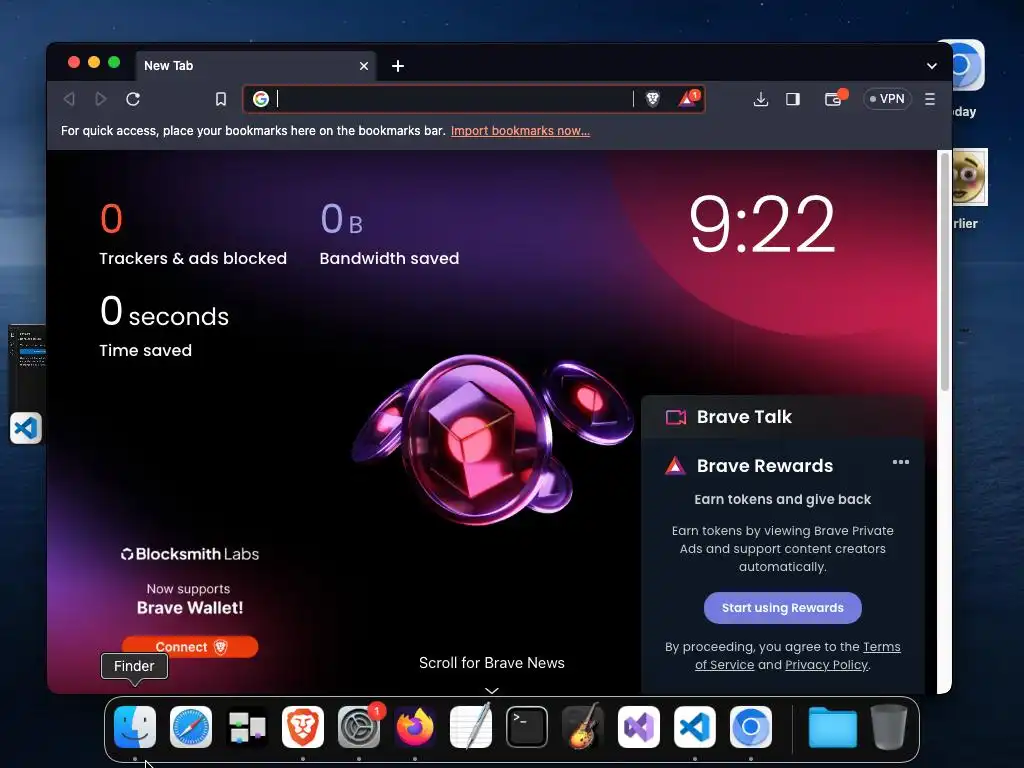Click the Bandwidth saved stat
Image resolution: width=1024 pixels, height=768 pixels.
(x=389, y=234)
